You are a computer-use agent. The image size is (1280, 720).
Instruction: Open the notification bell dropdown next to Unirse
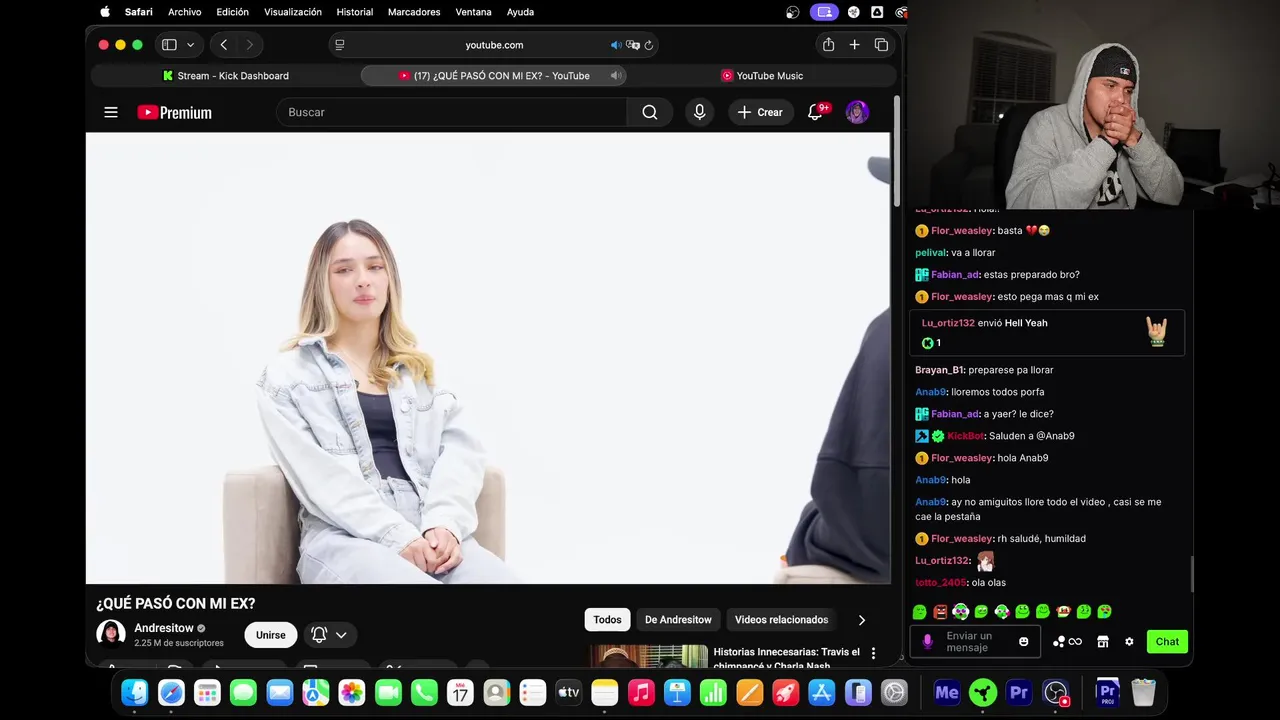point(330,635)
